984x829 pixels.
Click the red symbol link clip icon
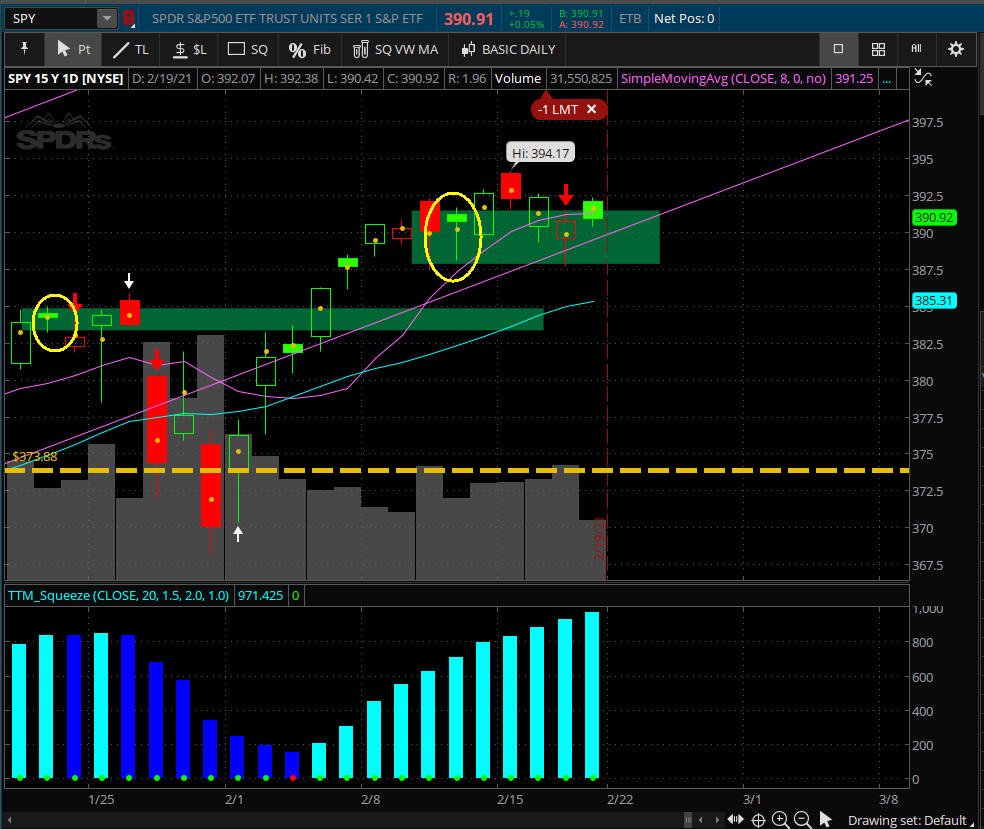(x=129, y=18)
